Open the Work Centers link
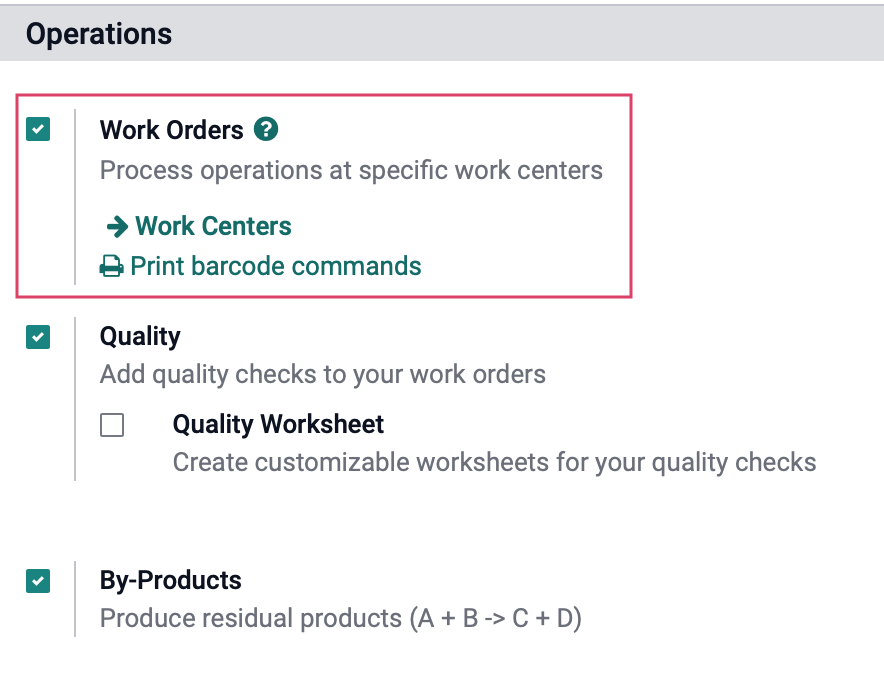This screenshot has width=884, height=678. [x=213, y=226]
